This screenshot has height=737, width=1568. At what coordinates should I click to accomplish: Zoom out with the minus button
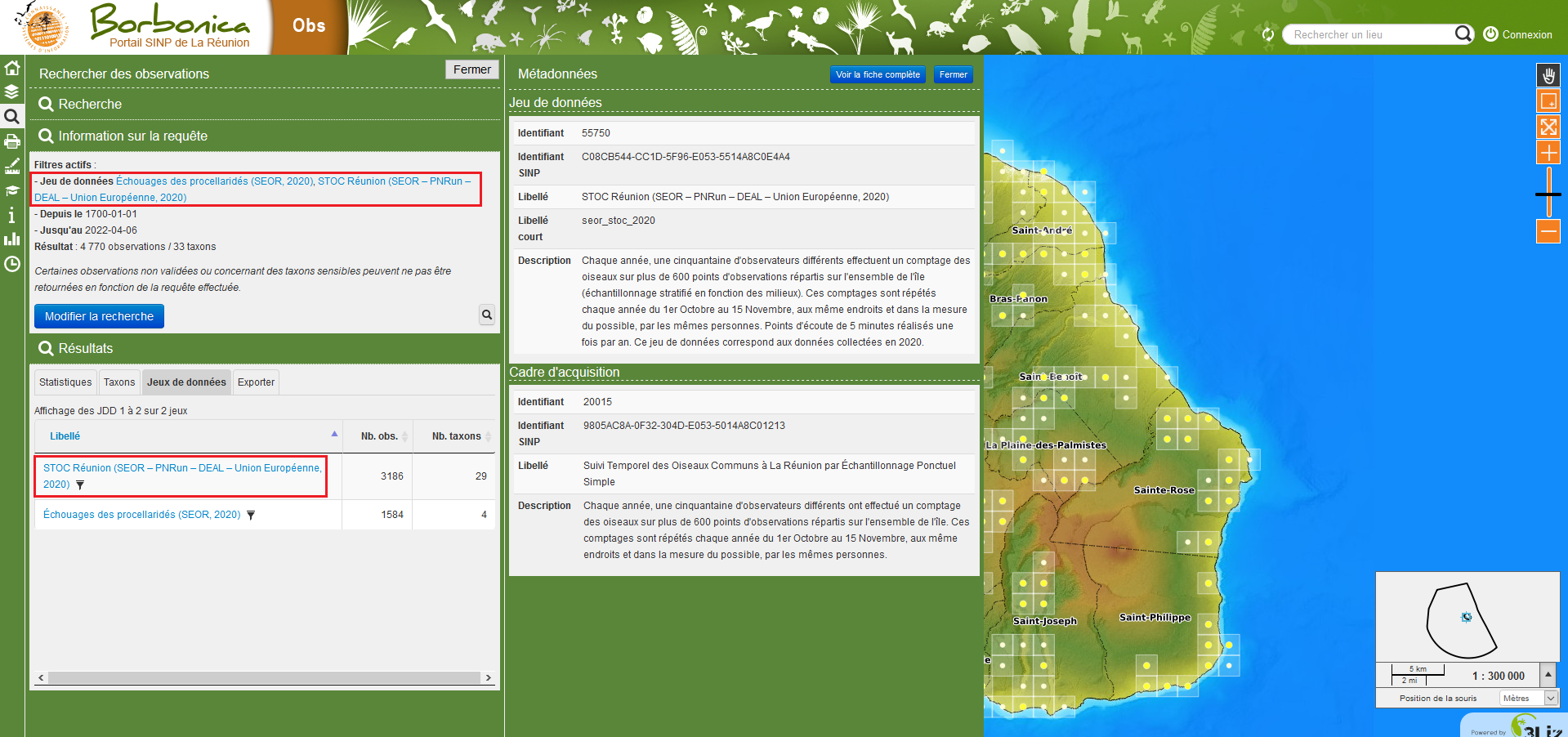[1548, 231]
